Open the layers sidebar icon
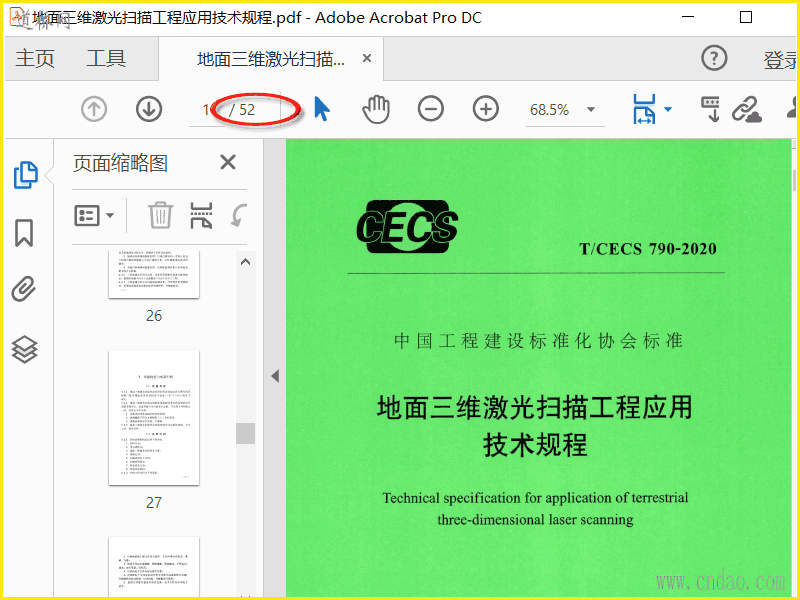 (x=24, y=349)
